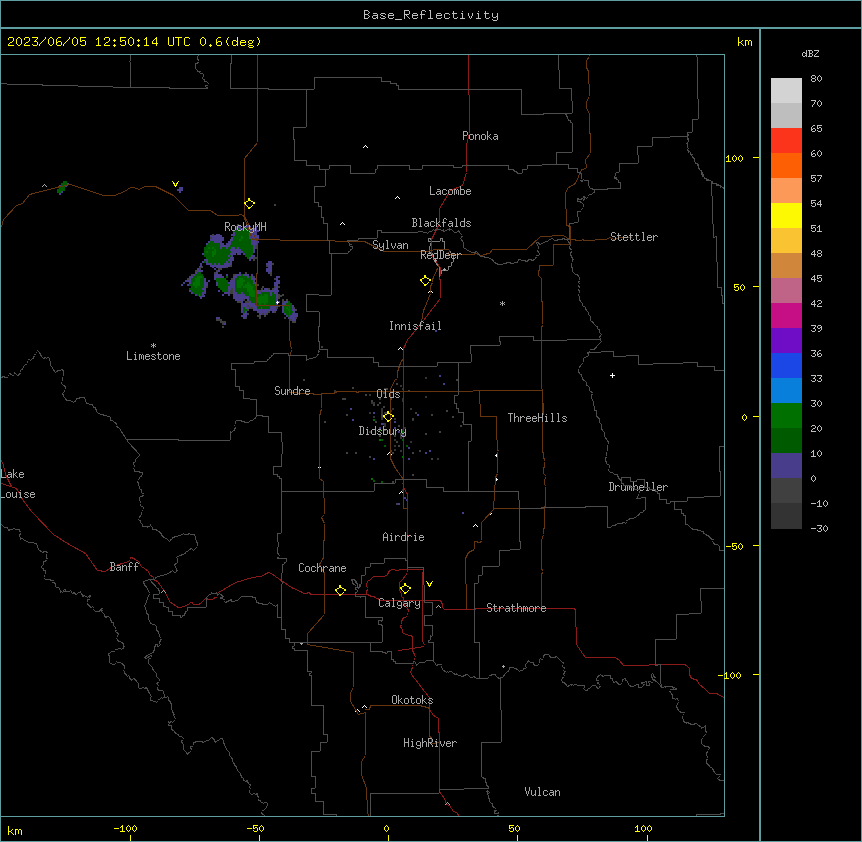Screen dimensions: 862x842
Task: Click the asterisk marker east of Innisfail
Action: click(x=502, y=303)
